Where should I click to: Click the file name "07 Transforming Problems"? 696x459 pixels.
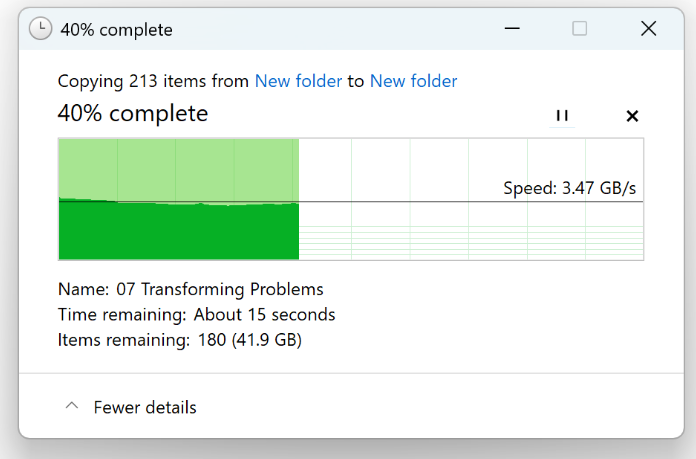(x=220, y=289)
